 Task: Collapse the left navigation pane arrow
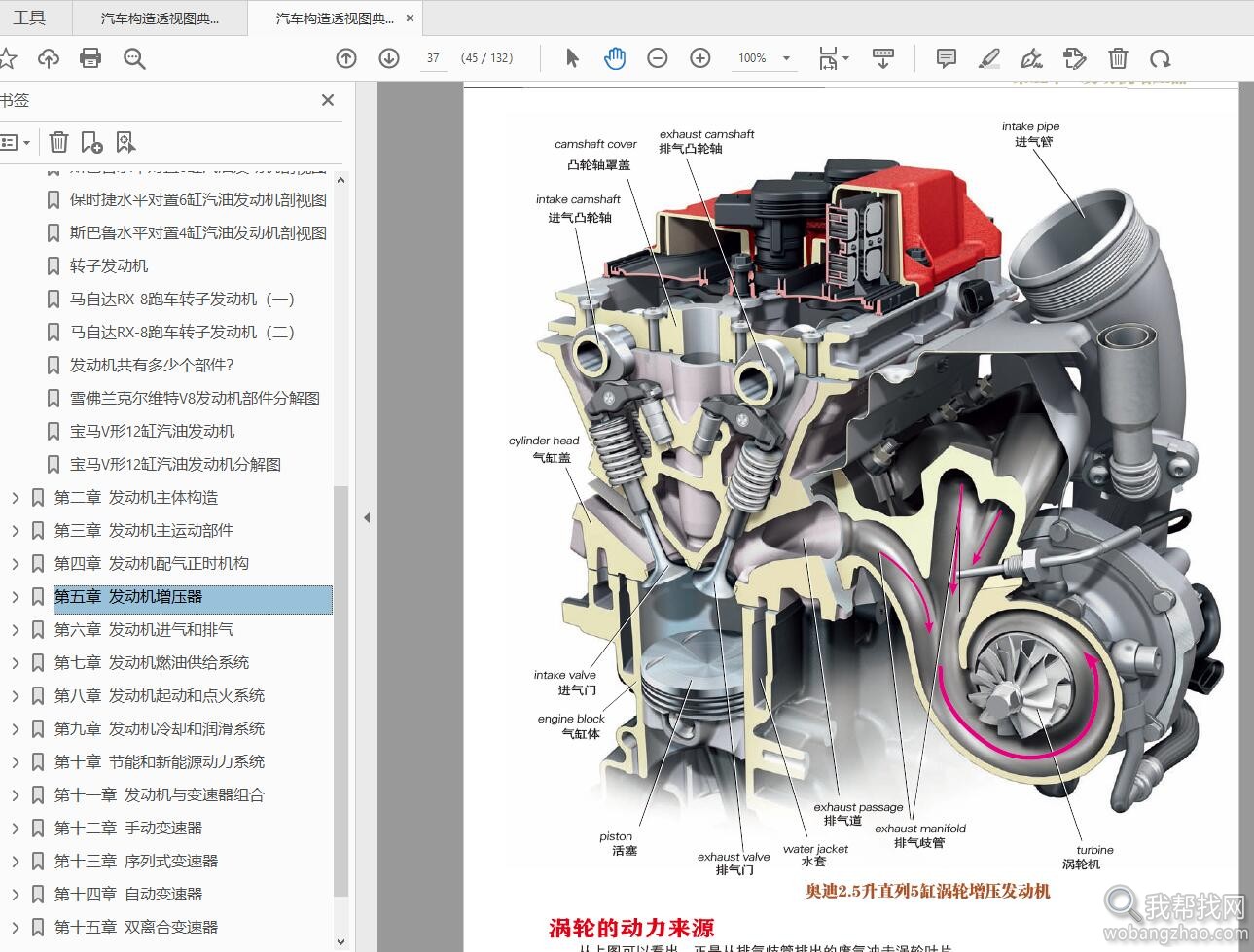pyautogui.click(x=367, y=517)
